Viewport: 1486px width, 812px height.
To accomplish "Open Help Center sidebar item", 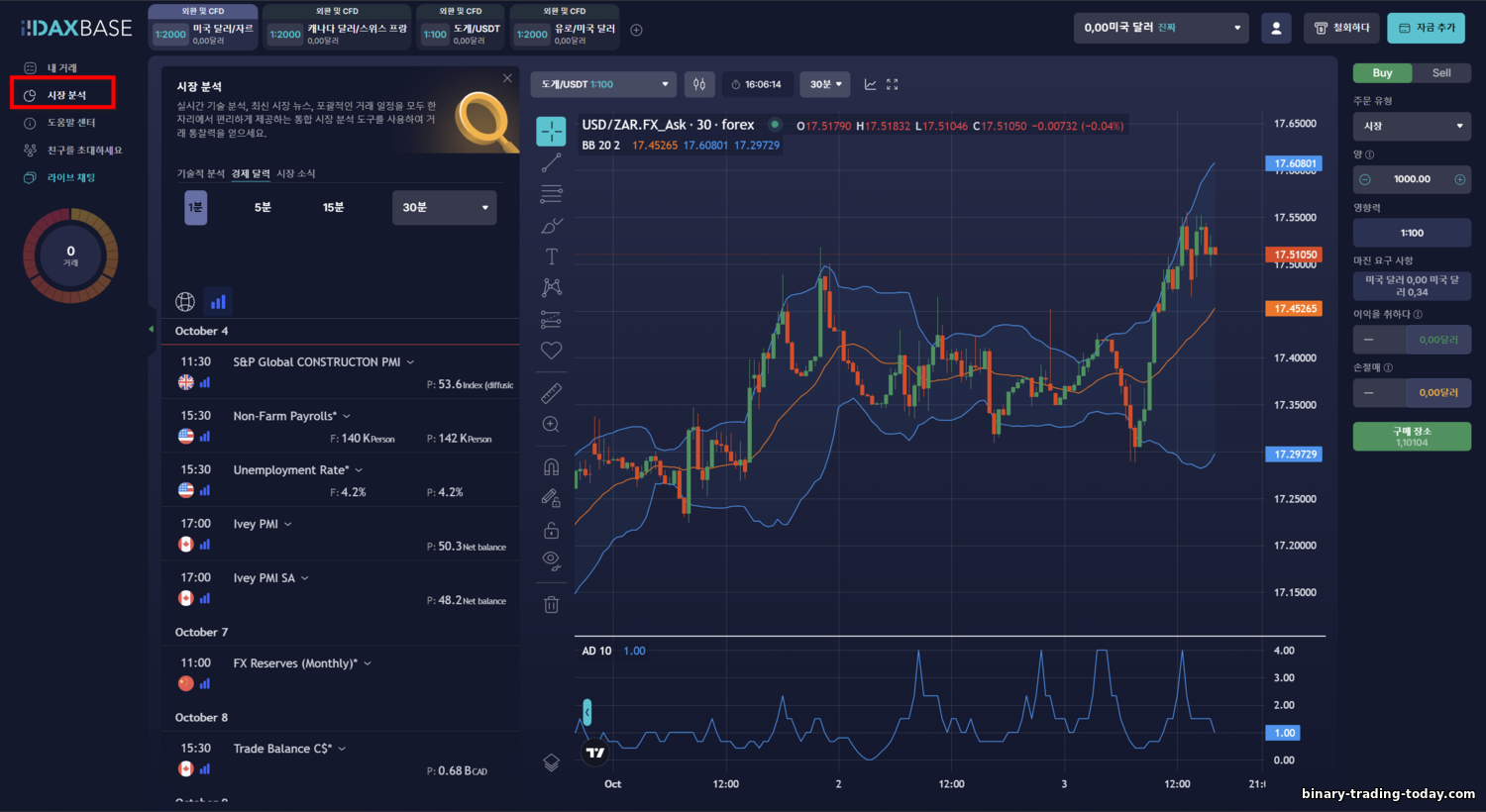I will point(71,123).
